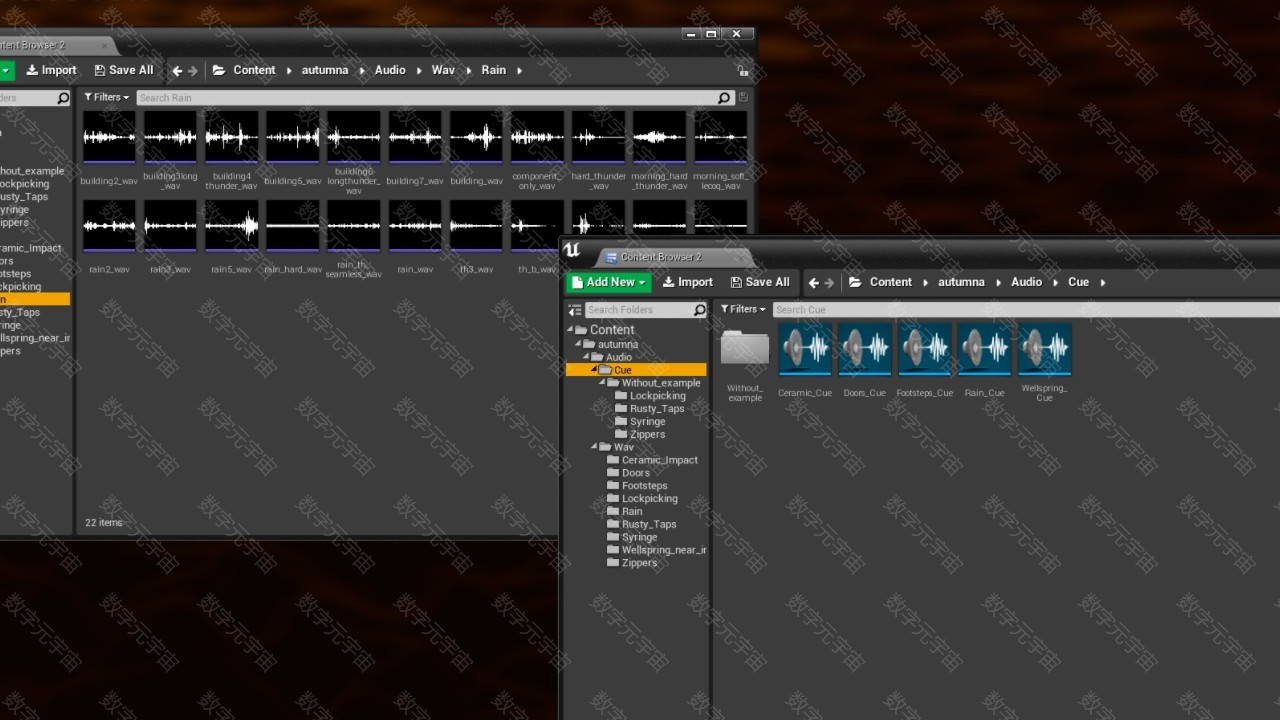The height and width of the screenshot is (720, 1280).
Task: Select the Cue folder in the folder tree
Action: coord(636,370)
